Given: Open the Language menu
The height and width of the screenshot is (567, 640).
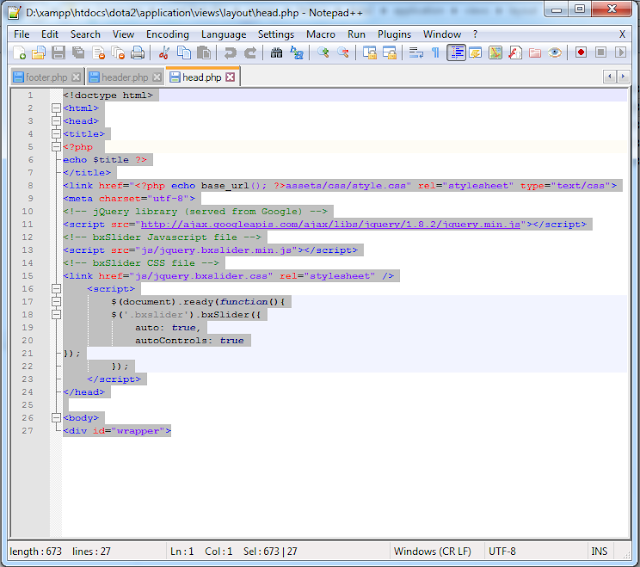Looking at the screenshot, I should [224, 34].
